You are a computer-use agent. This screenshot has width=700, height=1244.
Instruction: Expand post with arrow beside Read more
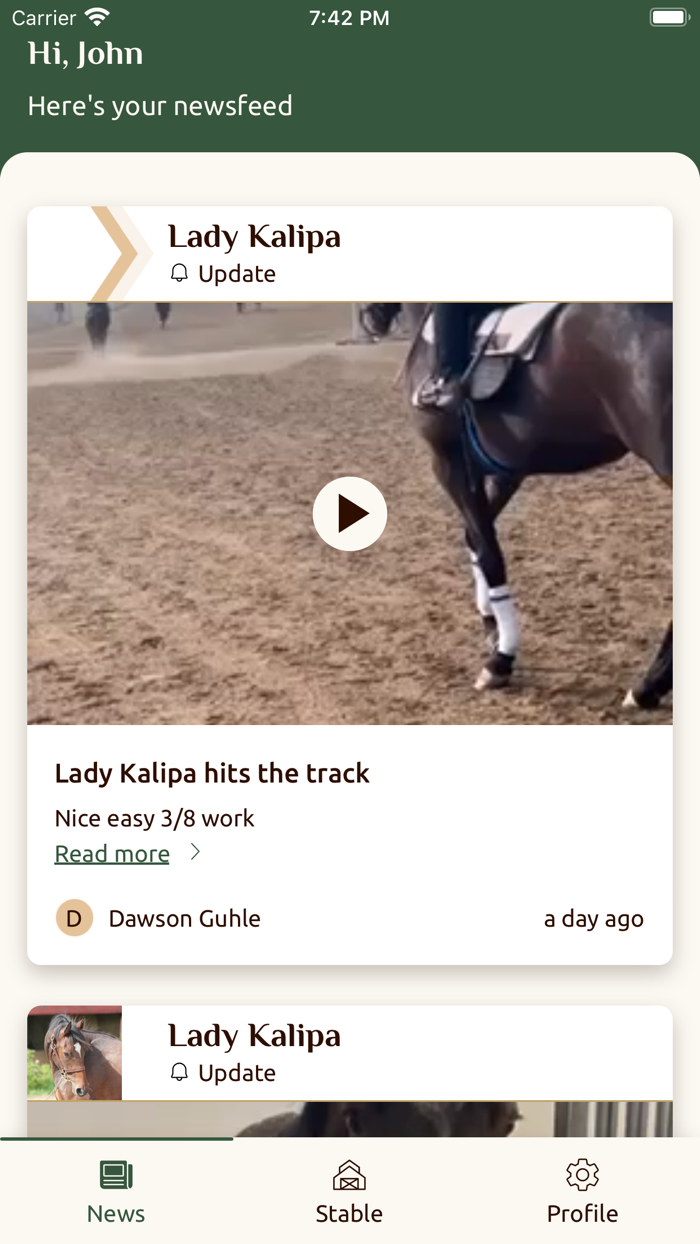click(196, 852)
